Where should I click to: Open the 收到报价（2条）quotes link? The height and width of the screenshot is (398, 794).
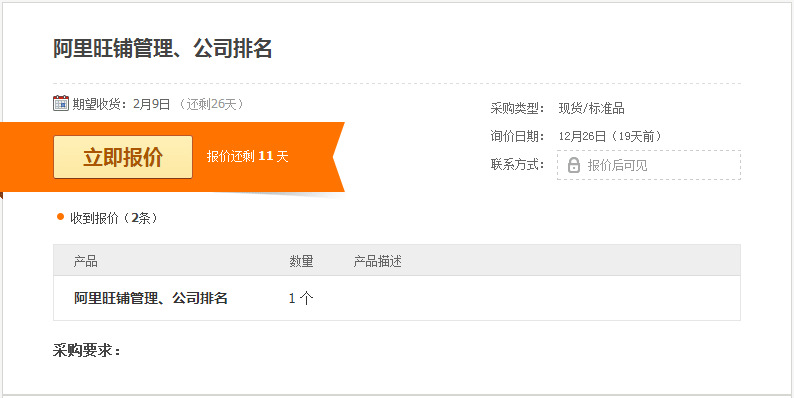[x=114, y=218]
